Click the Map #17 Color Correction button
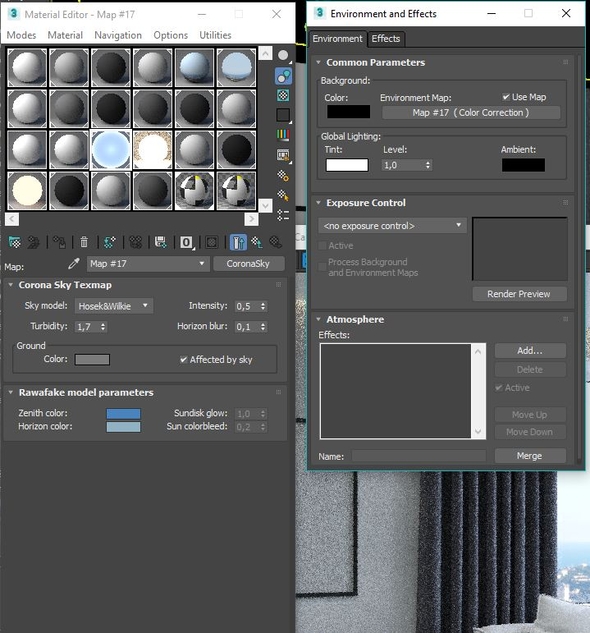The height and width of the screenshot is (633, 590). coord(471,113)
